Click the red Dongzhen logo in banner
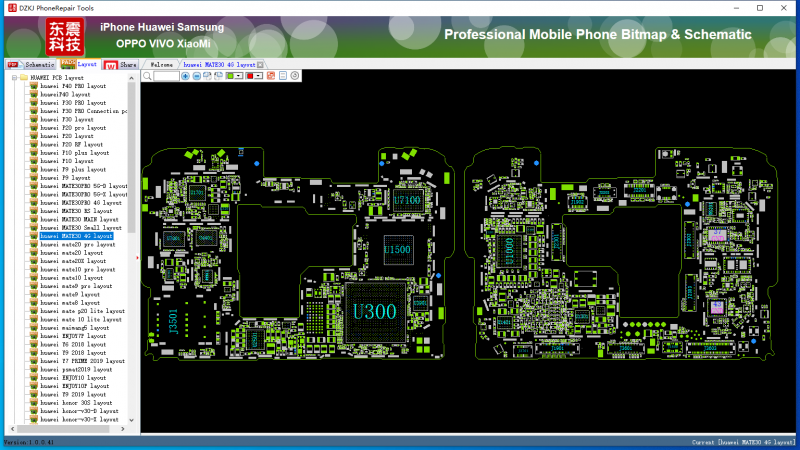The width and height of the screenshot is (800, 450). click(65, 37)
